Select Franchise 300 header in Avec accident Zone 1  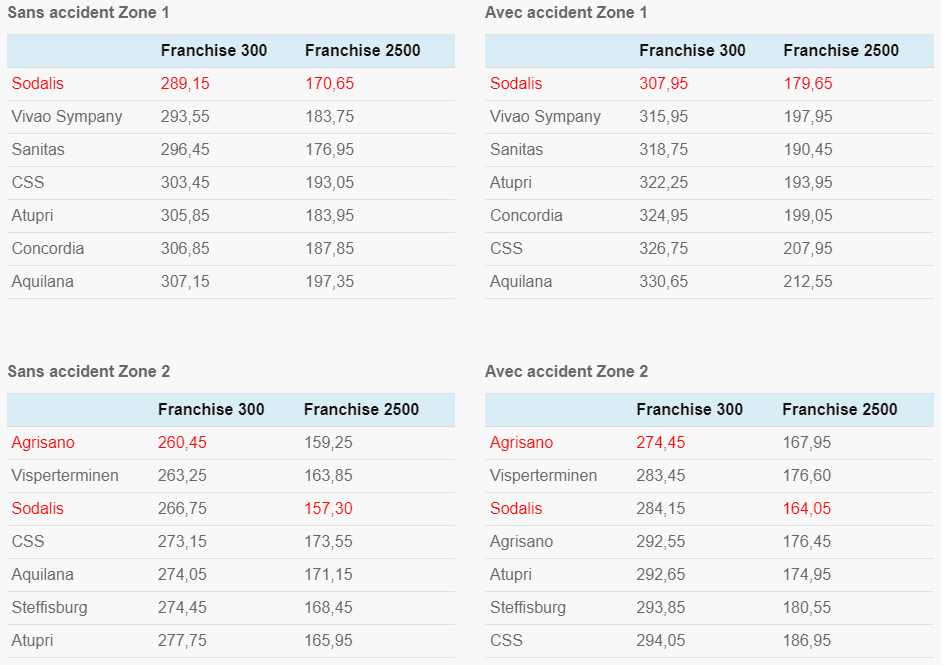coord(692,50)
